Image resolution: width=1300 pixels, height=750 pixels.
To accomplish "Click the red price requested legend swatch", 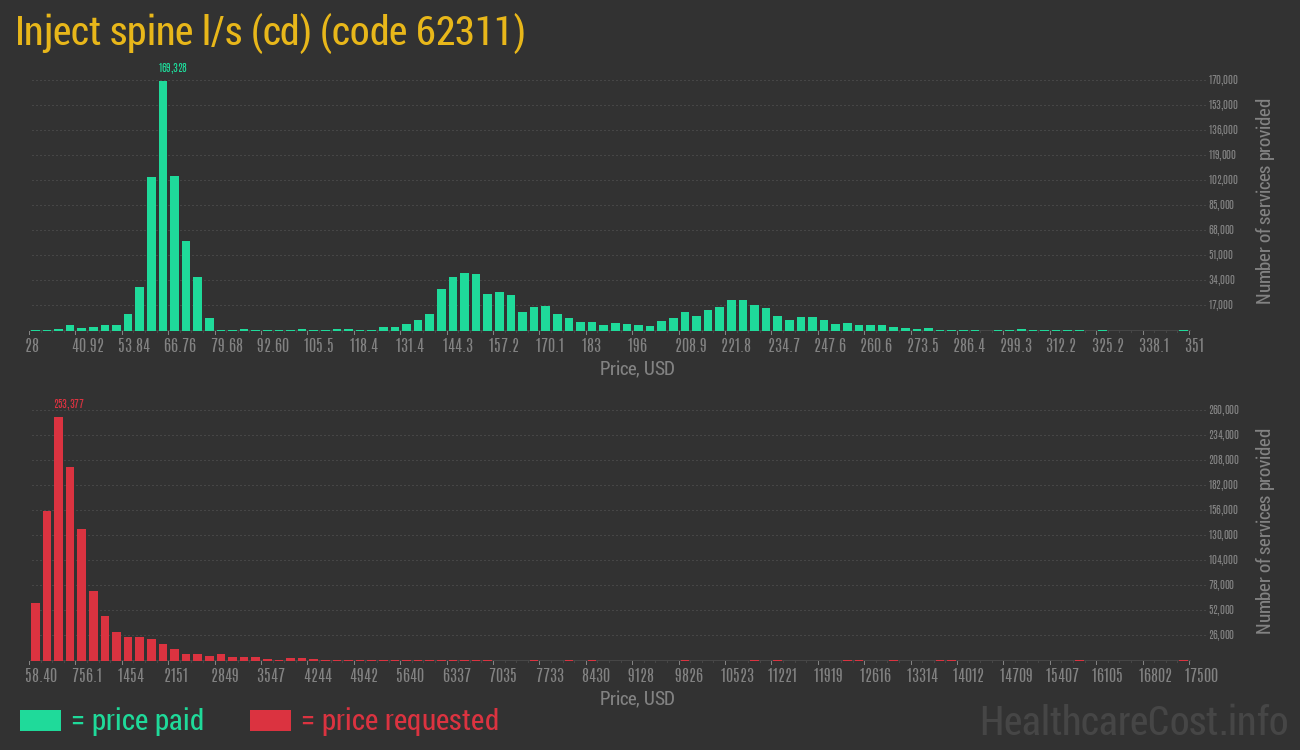I will coord(270,720).
